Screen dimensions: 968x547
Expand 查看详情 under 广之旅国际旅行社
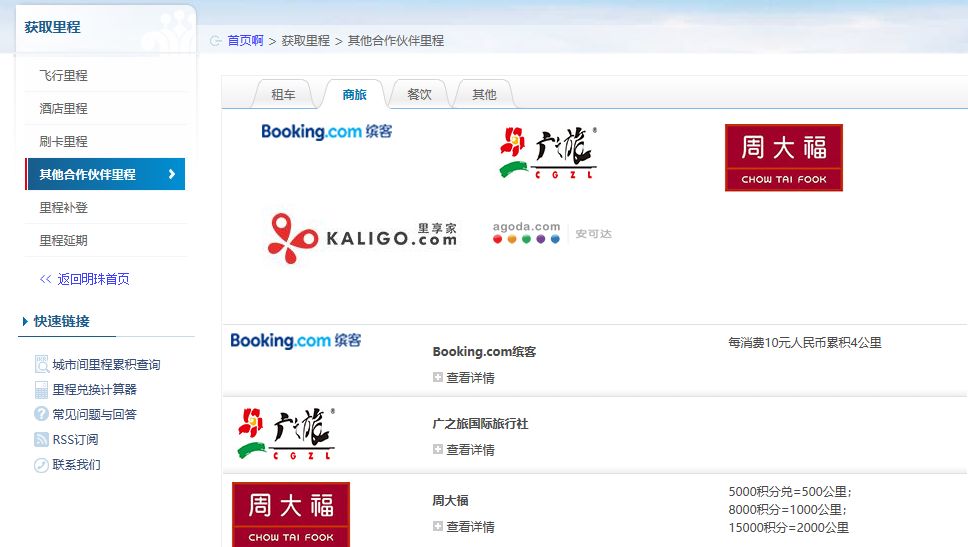click(x=464, y=450)
